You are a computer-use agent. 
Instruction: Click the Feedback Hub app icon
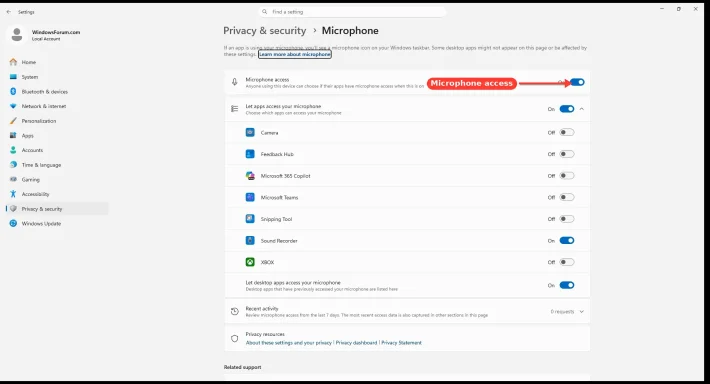250,154
